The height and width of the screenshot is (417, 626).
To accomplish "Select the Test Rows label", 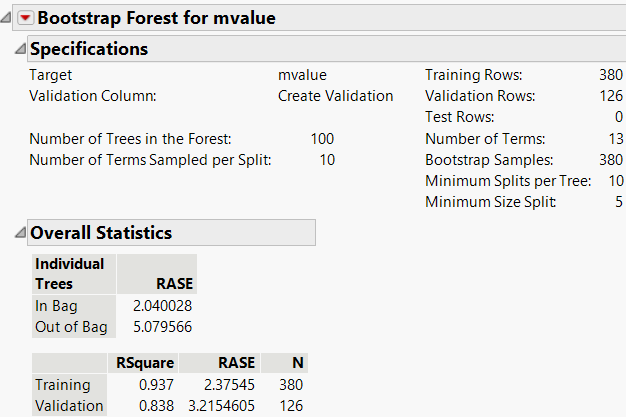I will 460,117.
